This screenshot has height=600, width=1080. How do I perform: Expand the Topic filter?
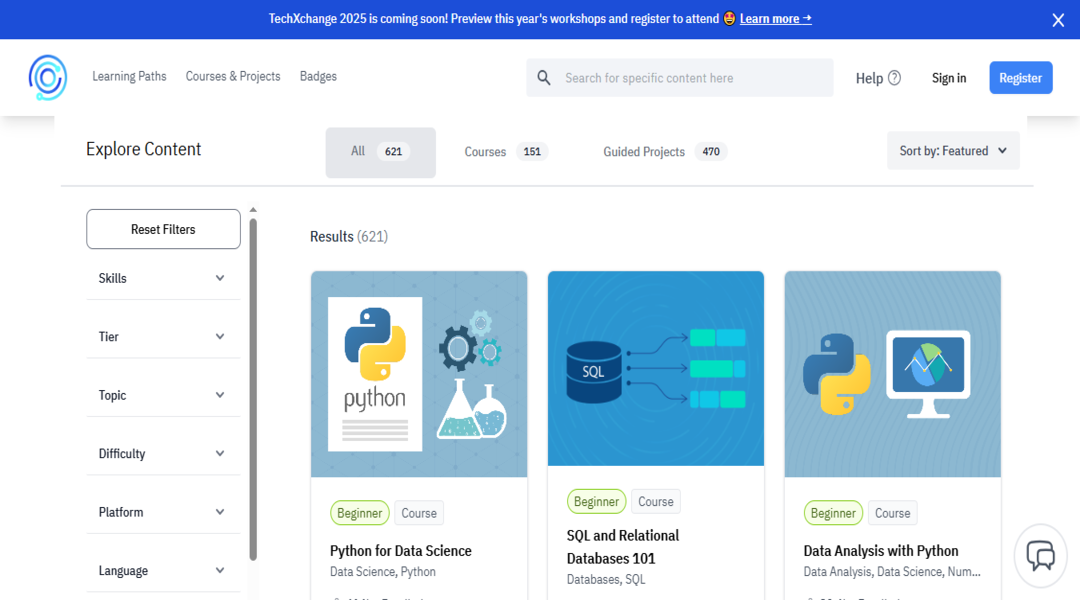click(x=163, y=395)
